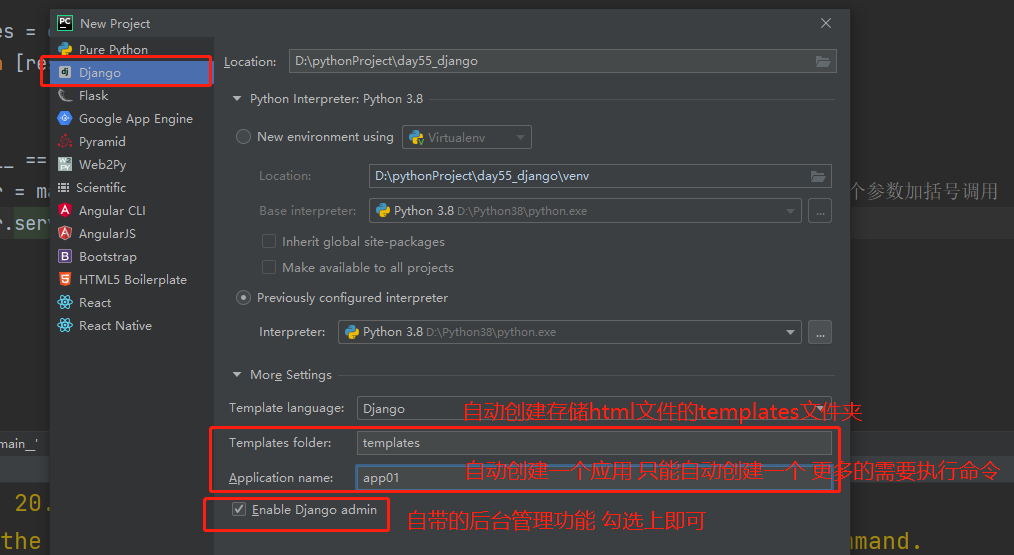Click the Django dj icon
The width and height of the screenshot is (1014, 555).
[x=65, y=72]
